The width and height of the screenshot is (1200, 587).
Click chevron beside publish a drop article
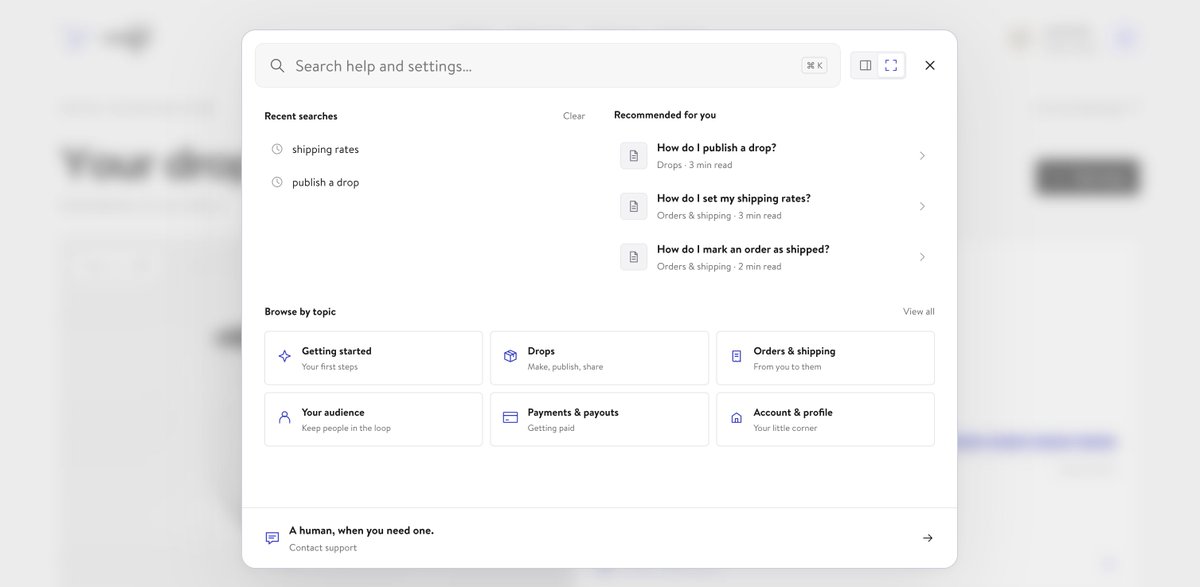[922, 156]
